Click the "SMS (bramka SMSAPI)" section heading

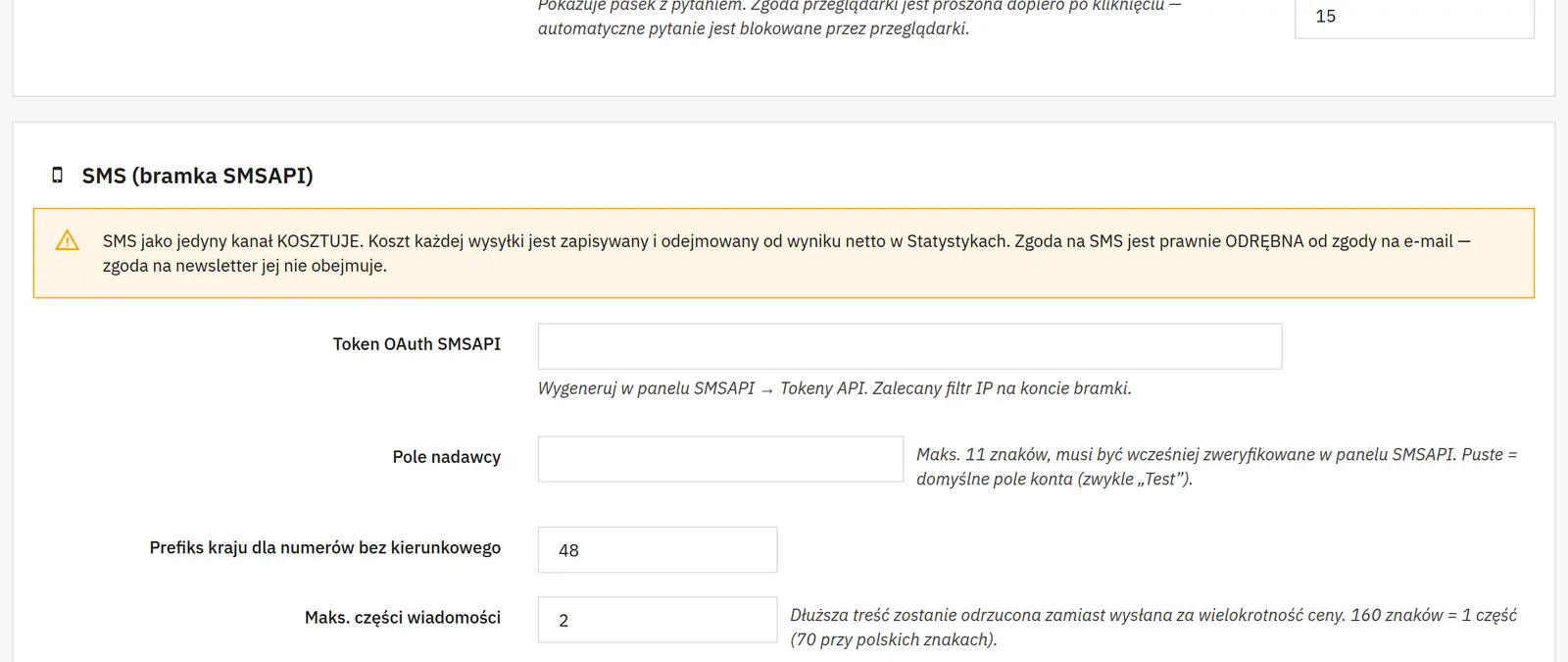[197, 176]
